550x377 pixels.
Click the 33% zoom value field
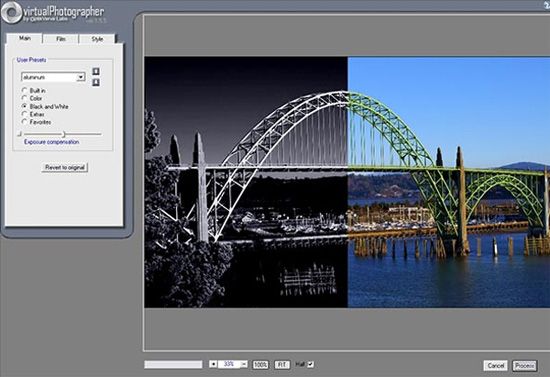229,364
